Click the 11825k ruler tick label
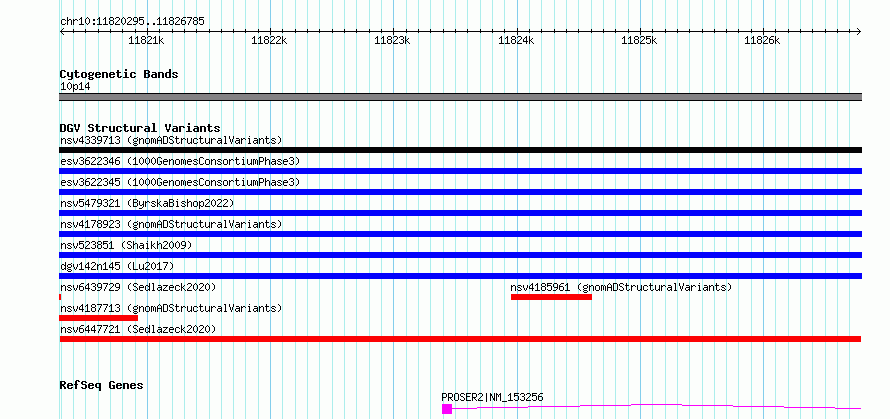 coord(640,40)
